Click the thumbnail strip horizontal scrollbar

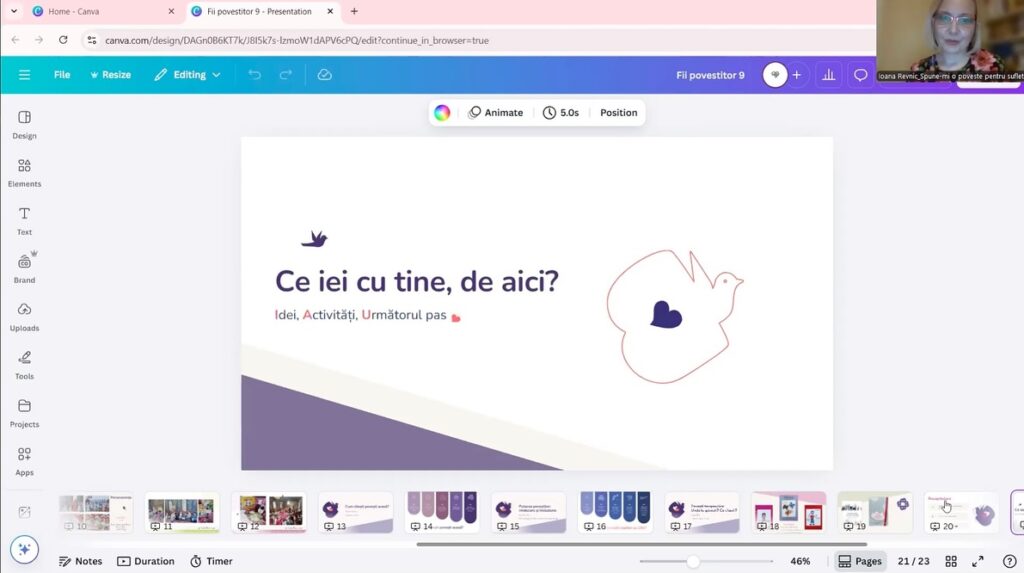pyautogui.click(x=641, y=544)
